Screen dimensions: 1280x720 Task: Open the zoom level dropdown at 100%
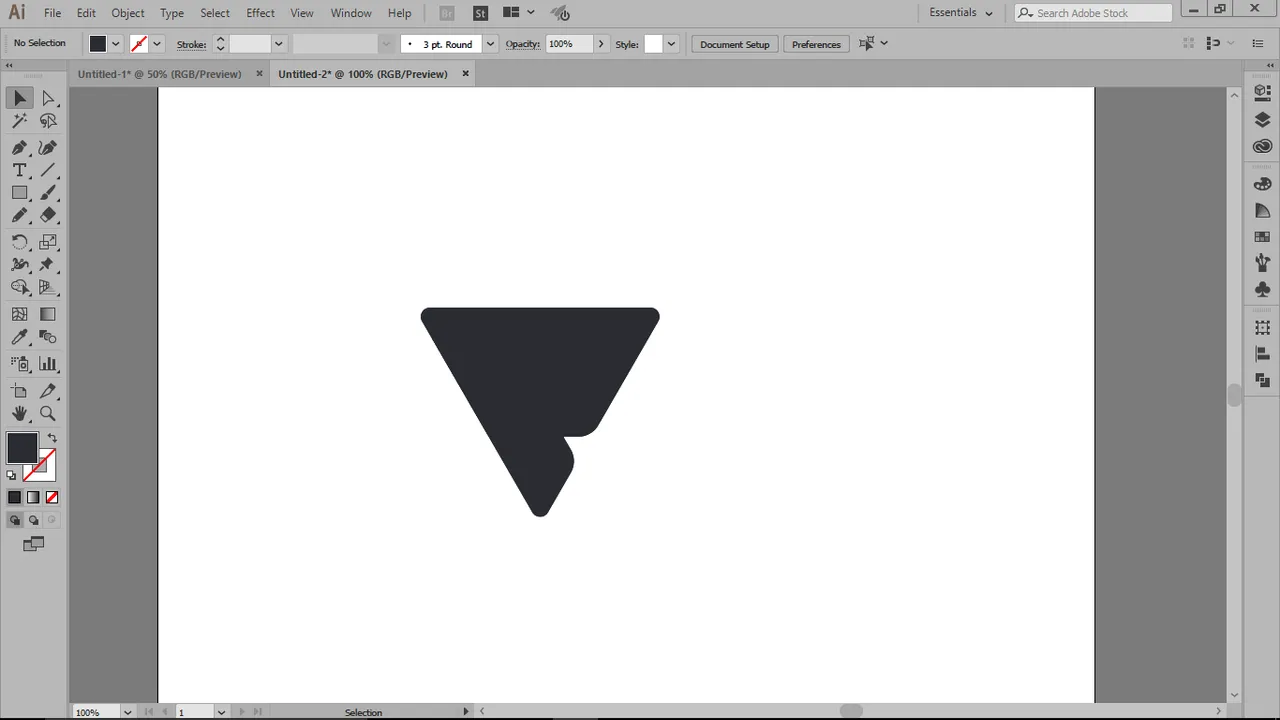127,712
